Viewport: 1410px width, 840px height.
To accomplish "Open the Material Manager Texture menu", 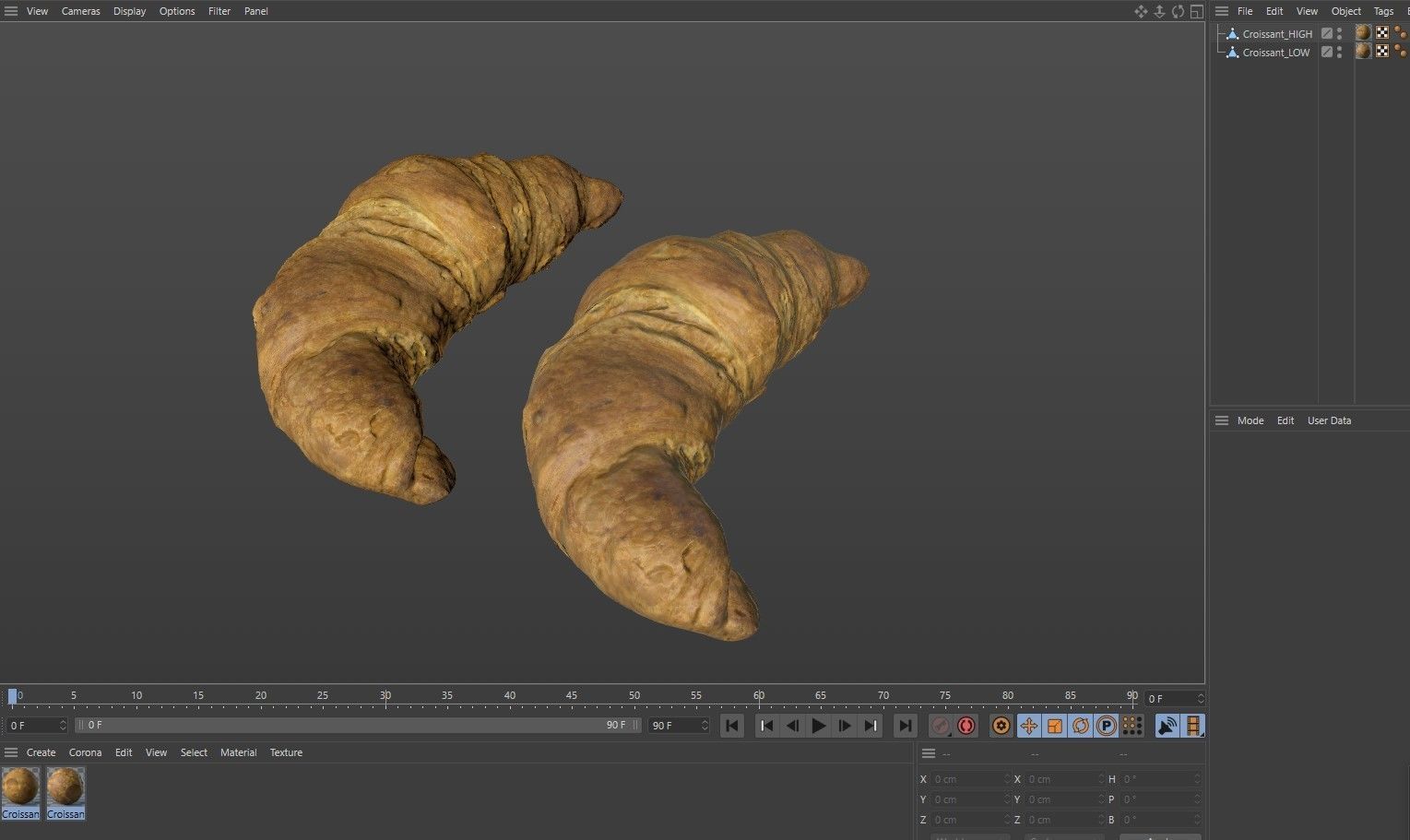I will click(286, 752).
